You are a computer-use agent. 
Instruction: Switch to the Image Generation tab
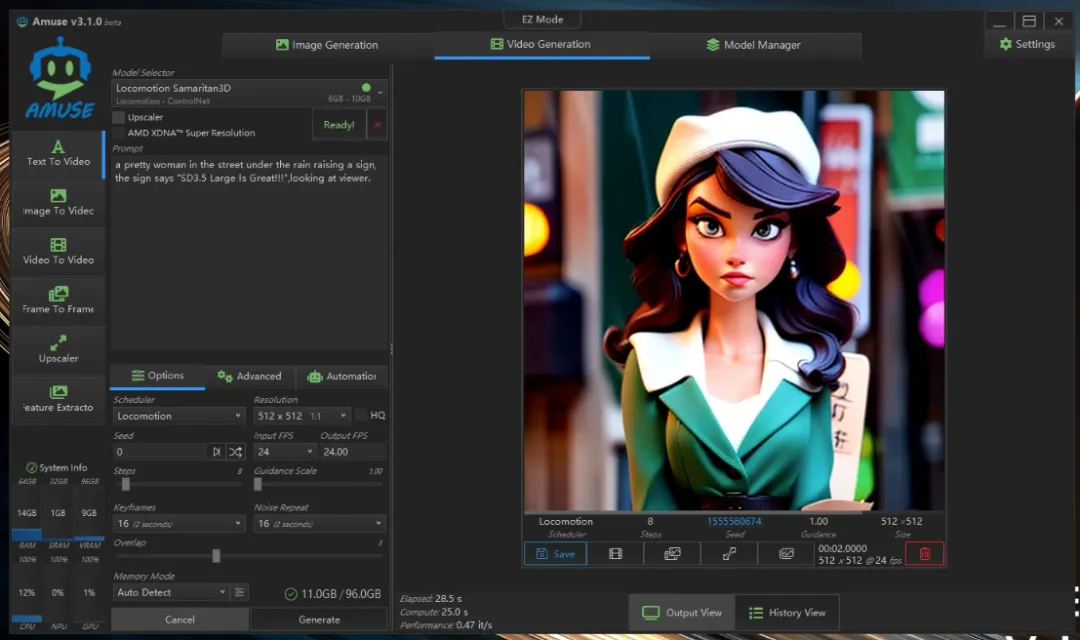pos(328,45)
